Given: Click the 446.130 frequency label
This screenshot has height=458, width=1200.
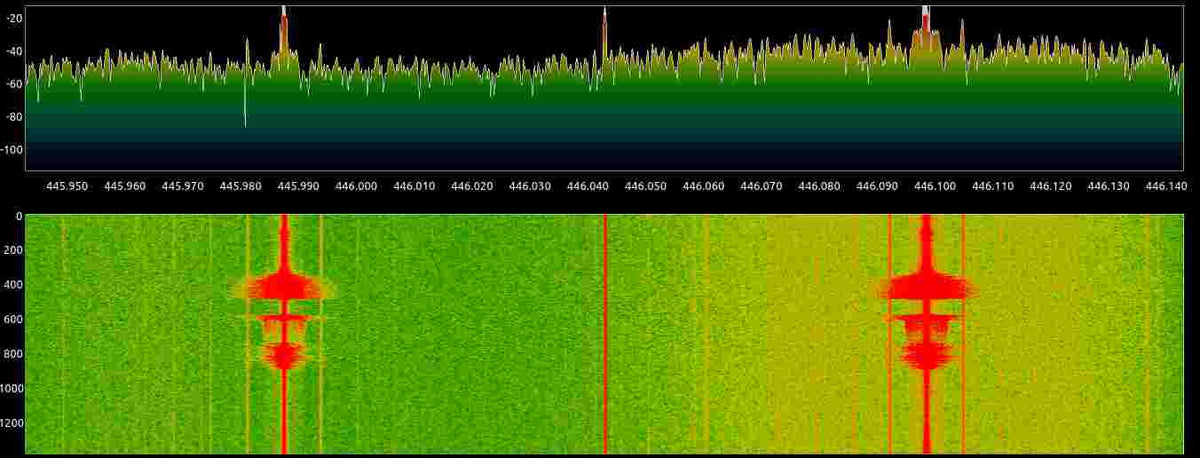Looking at the screenshot, I should tap(1109, 186).
